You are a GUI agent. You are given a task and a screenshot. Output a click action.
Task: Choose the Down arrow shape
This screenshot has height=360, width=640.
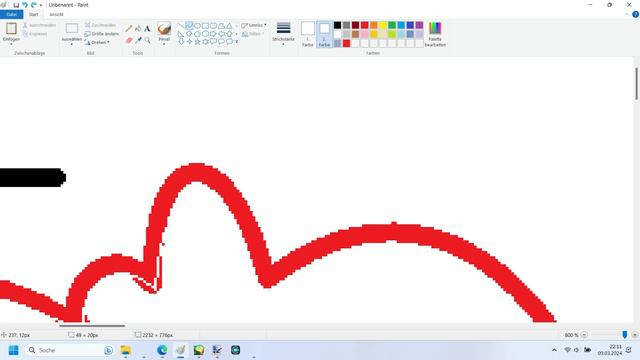tap(181, 42)
